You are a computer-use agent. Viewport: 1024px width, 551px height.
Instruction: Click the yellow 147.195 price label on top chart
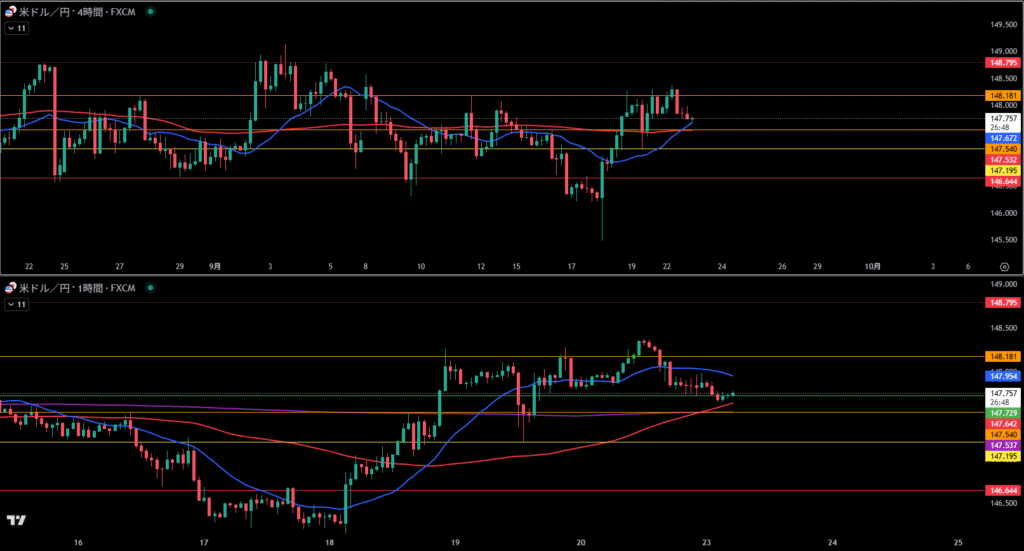tap(1003, 170)
